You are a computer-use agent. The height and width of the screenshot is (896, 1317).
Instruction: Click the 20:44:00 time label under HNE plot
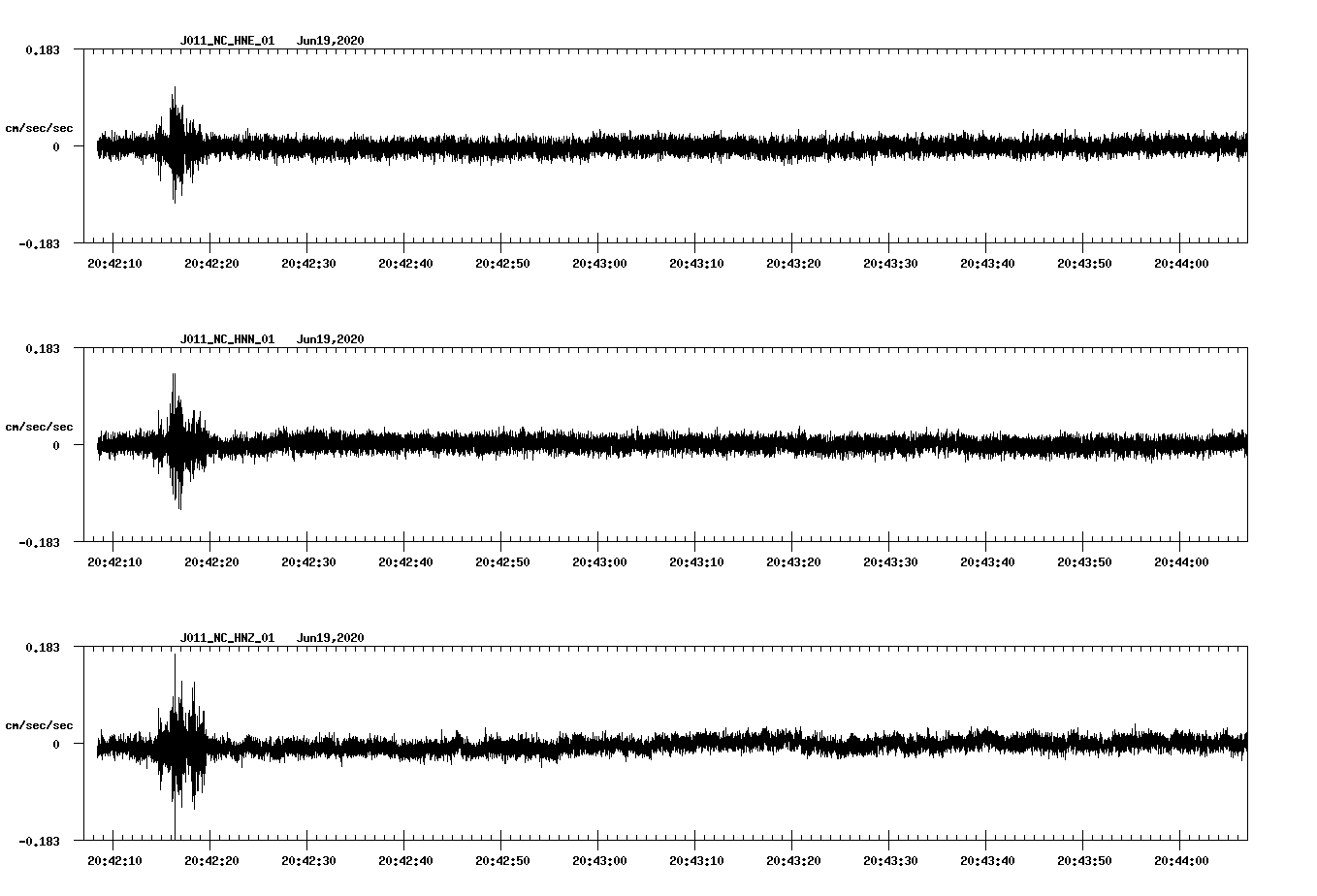click(1181, 264)
